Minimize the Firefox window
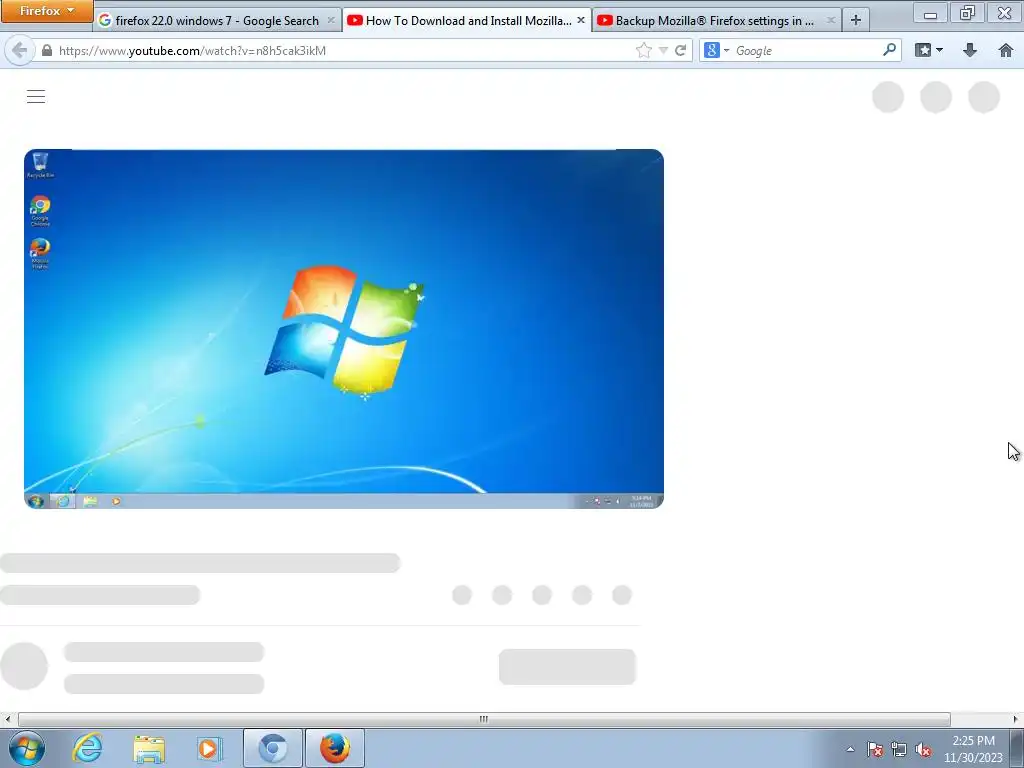 931,12
